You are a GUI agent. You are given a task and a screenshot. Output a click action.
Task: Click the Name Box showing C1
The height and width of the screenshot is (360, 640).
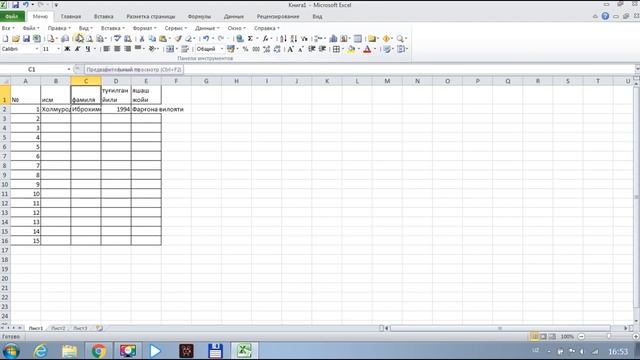tap(32, 70)
